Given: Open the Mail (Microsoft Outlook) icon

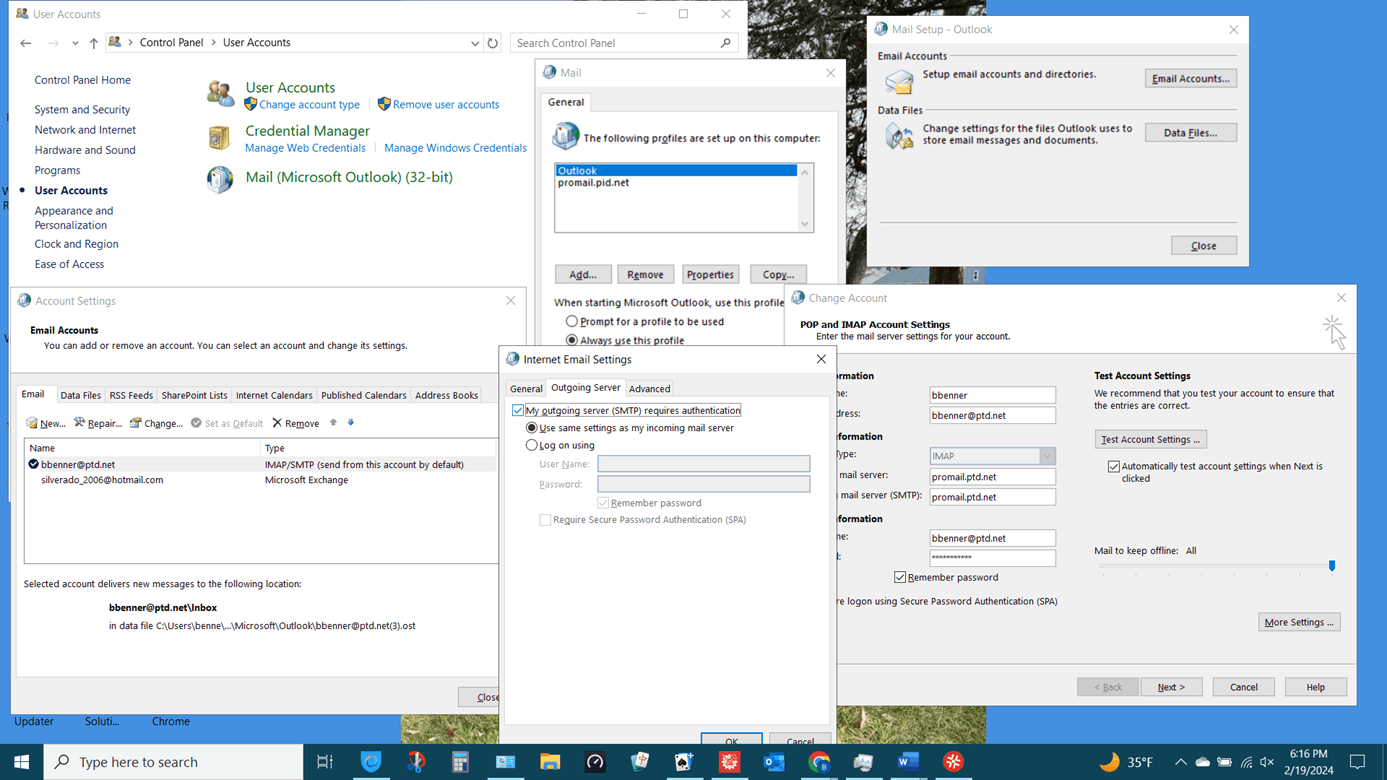Looking at the screenshot, I should pos(220,179).
